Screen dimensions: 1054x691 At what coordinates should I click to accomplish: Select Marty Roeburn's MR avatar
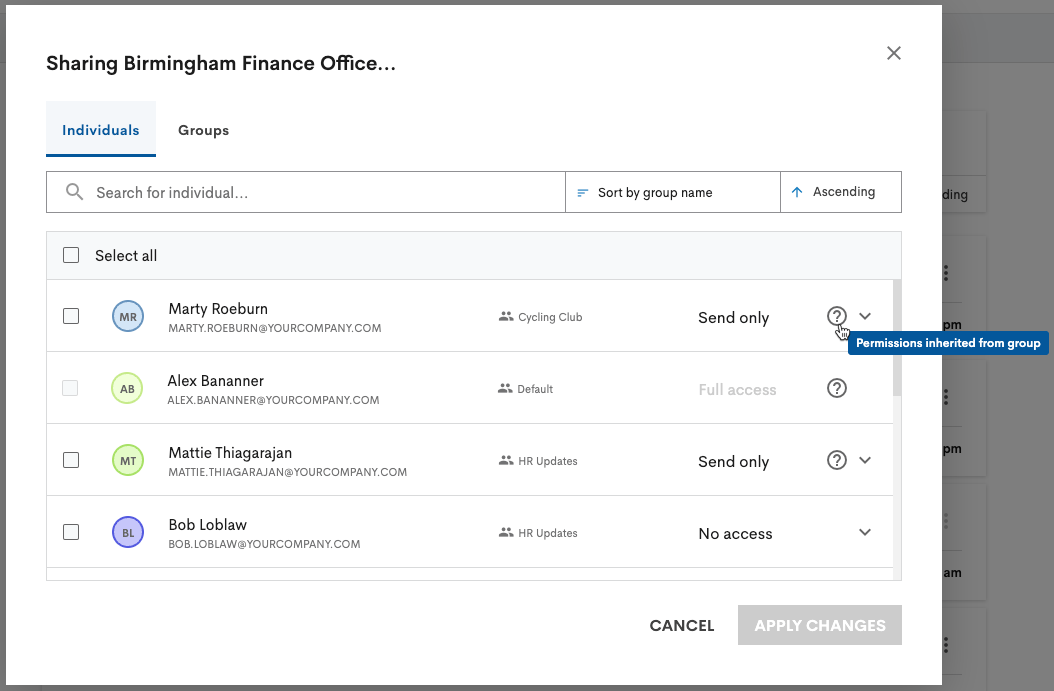(128, 316)
